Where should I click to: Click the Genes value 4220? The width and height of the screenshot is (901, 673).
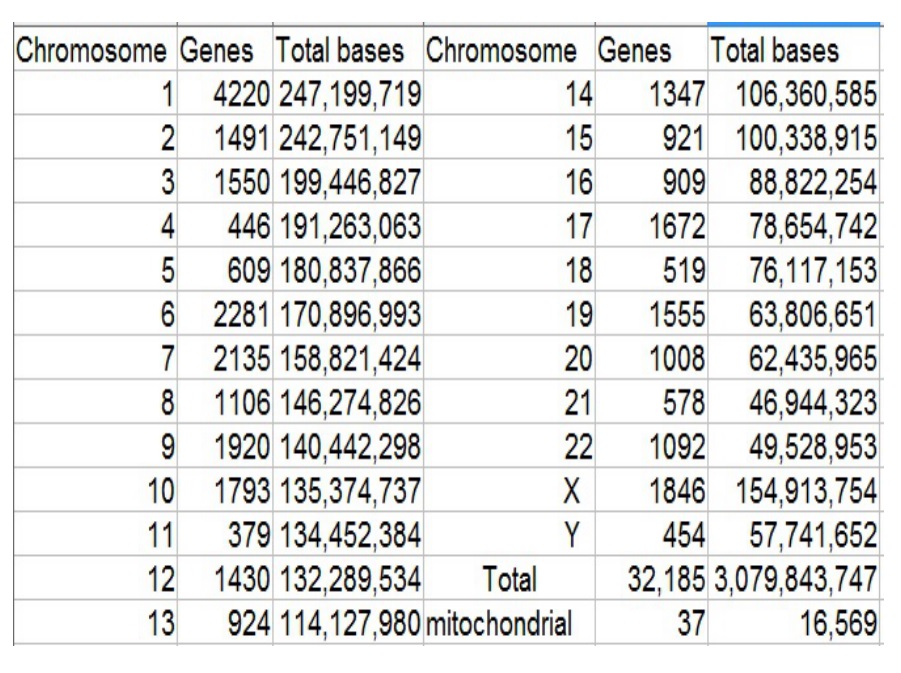(x=243, y=97)
